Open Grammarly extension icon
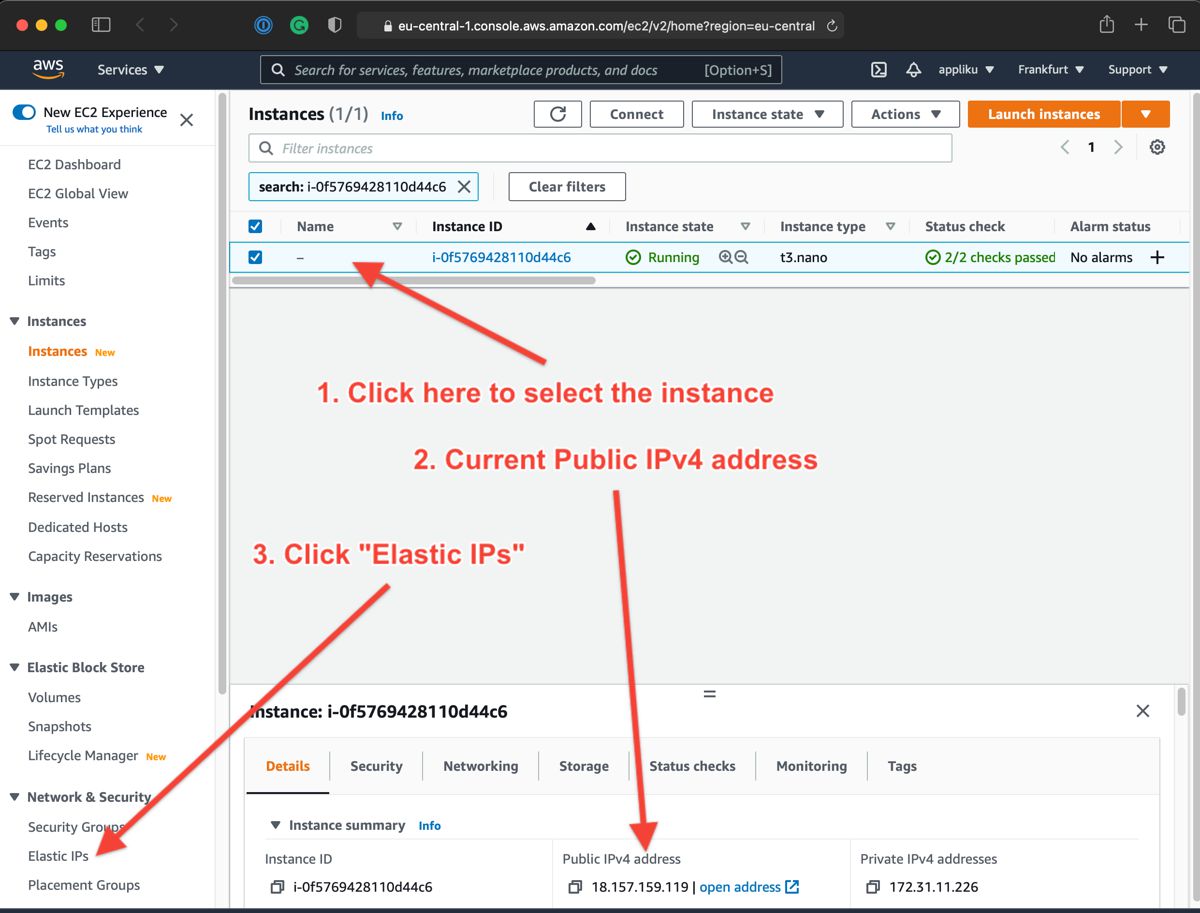 click(299, 25)
